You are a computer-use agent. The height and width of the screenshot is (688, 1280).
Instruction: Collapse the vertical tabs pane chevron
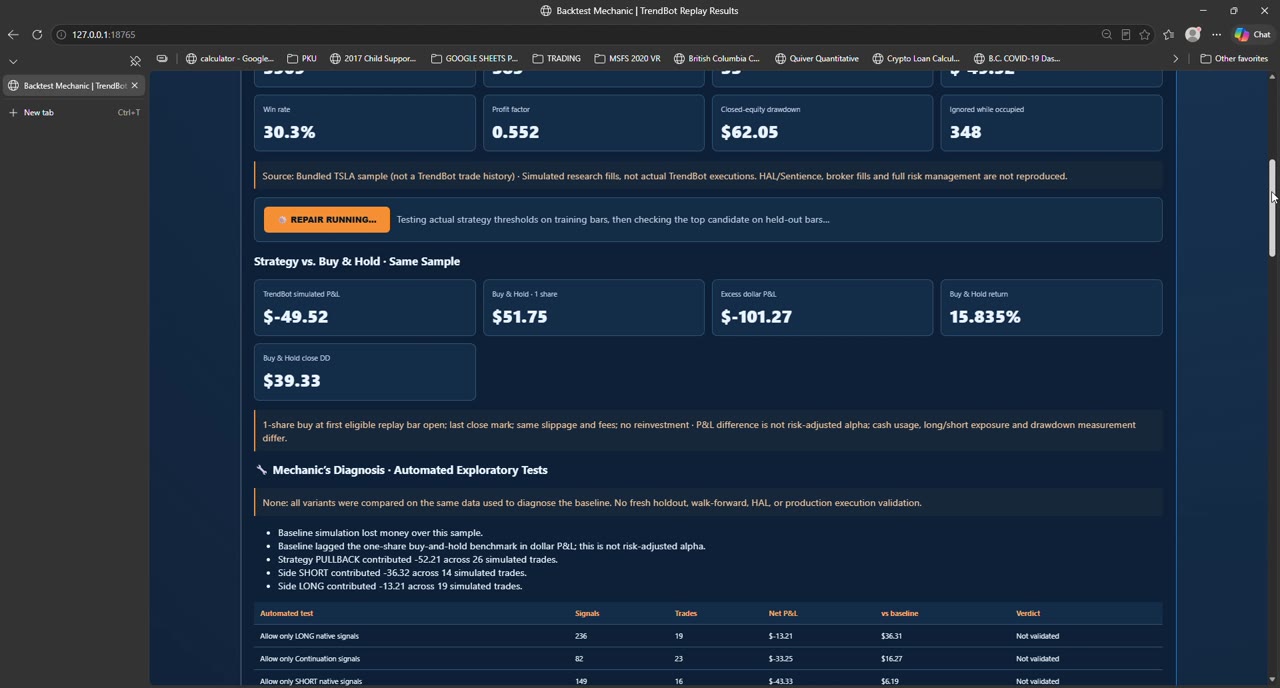pyautogui.click(x=13, y=61)
